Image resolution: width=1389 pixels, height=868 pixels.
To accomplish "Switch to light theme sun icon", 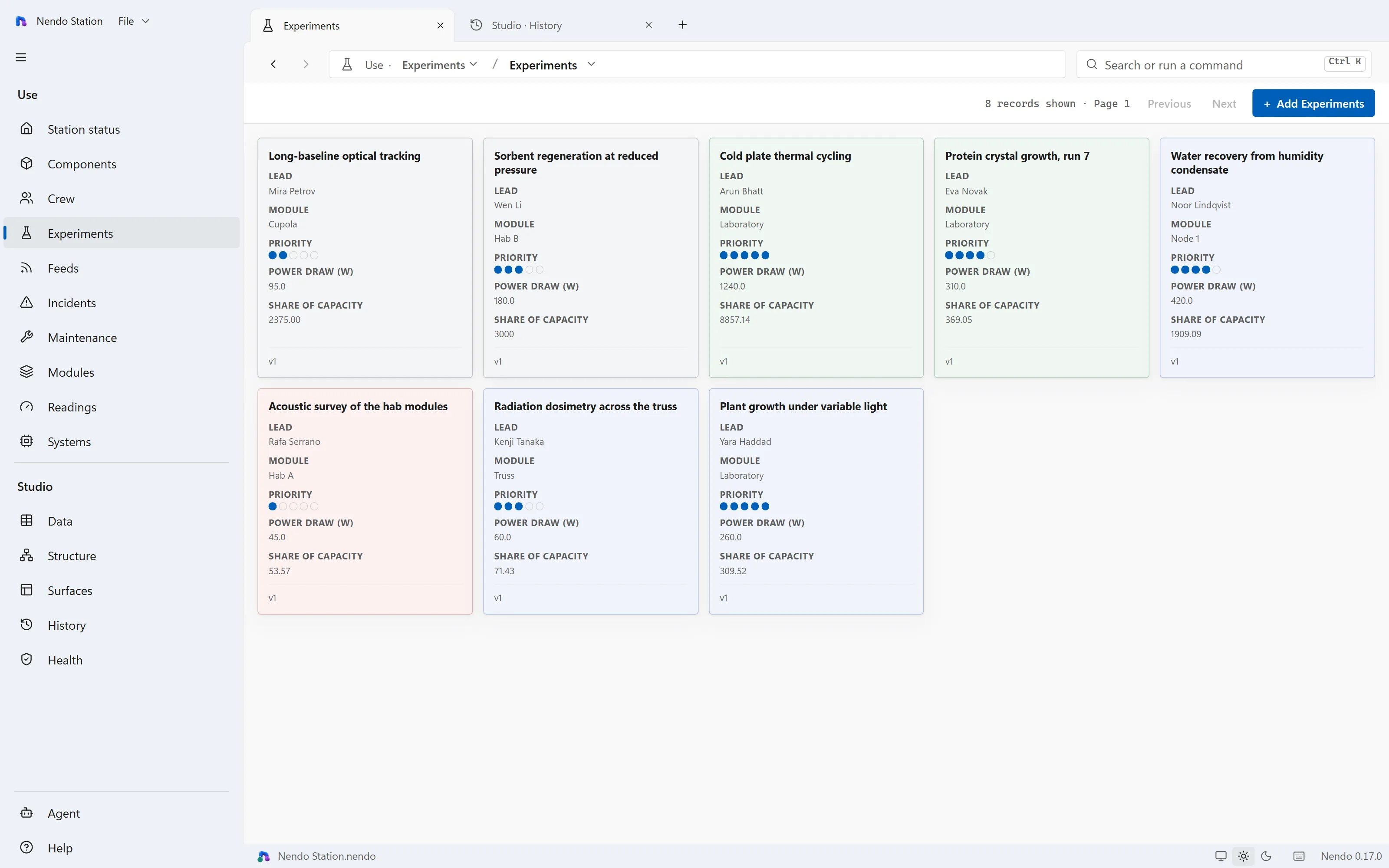I will coord(1244,856).
